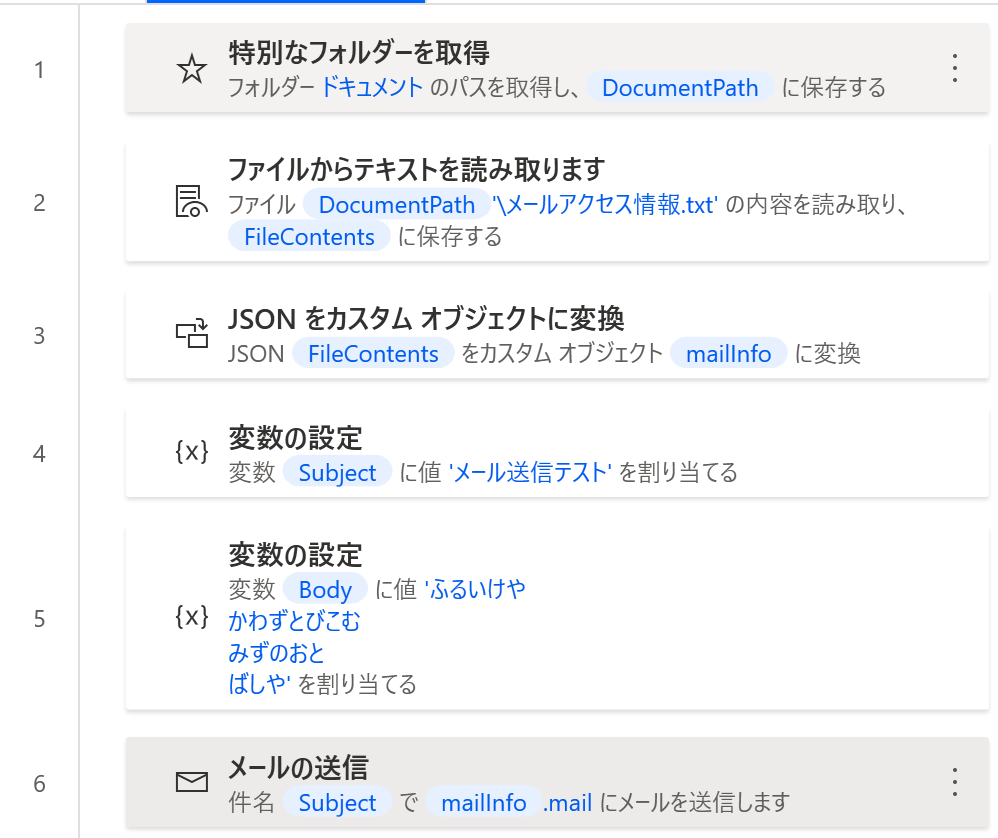Click the FileContents variable chip in step 2
Screen dimensions: 998x838
pos(309,237)
